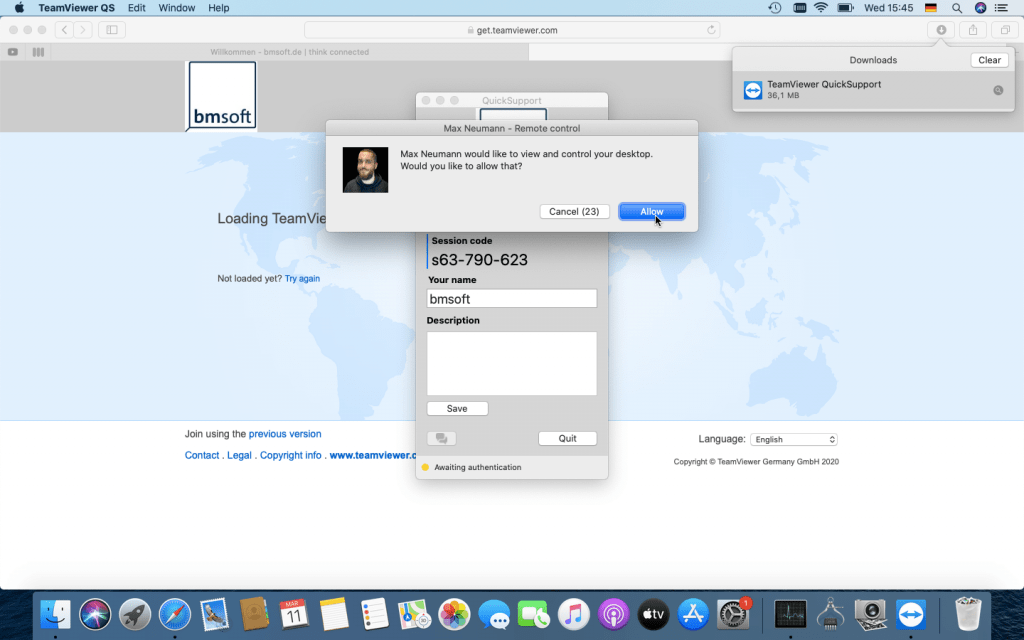1024x640 pixels.
Task: Click the bmsoft logo
Action: point(222,96)
